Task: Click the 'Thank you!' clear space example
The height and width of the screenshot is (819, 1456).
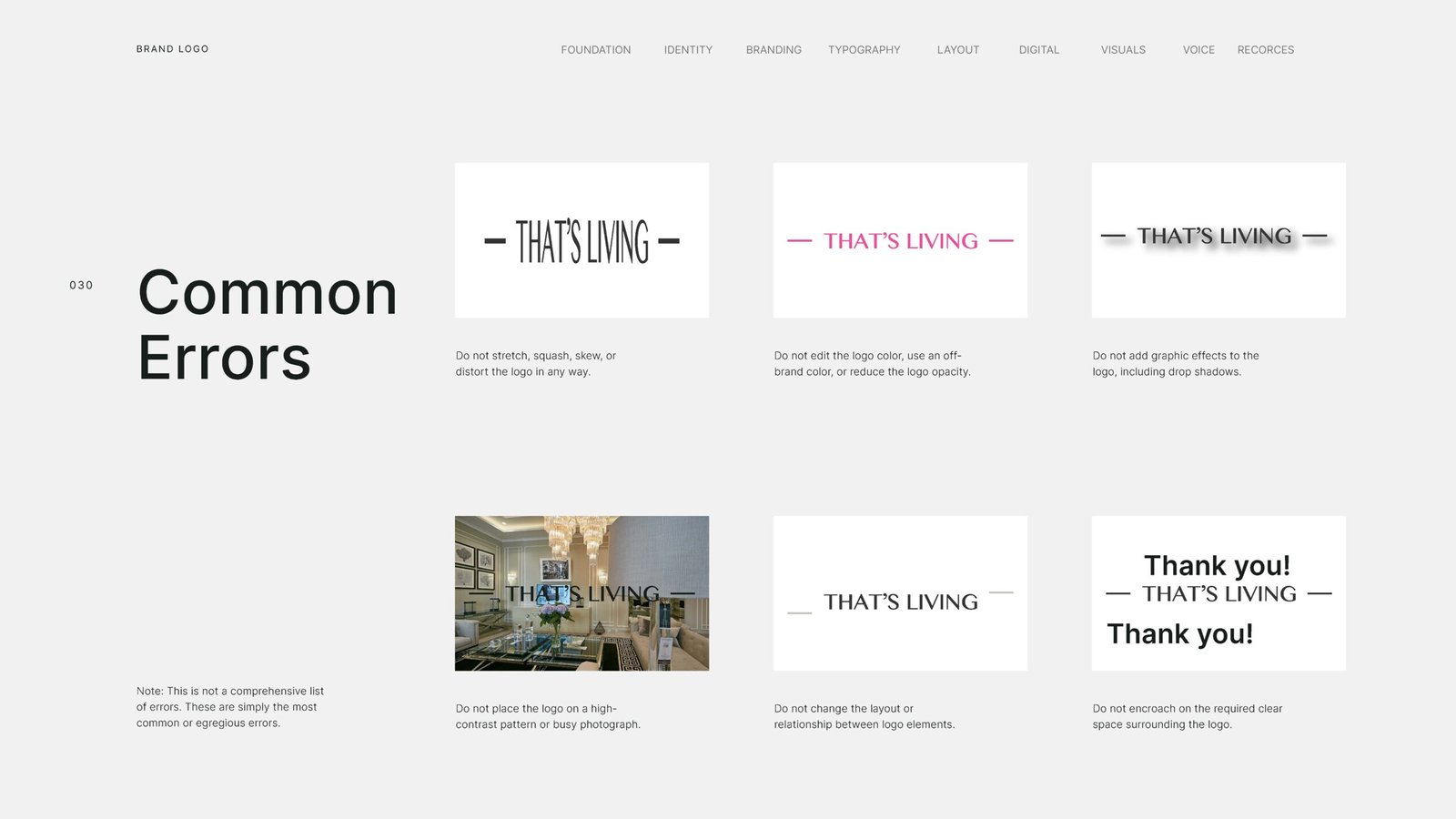Action: click(1218, 593)
